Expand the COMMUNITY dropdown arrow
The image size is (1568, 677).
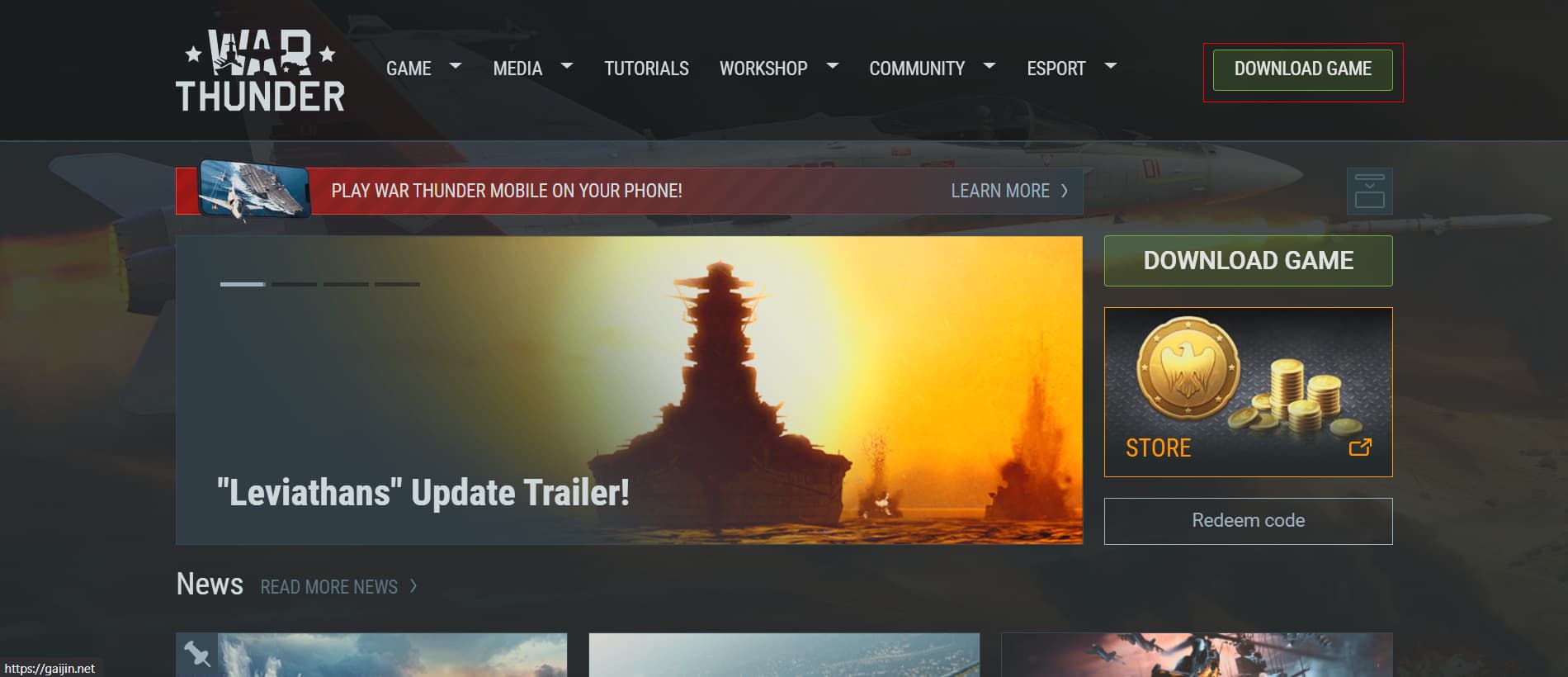989,65
